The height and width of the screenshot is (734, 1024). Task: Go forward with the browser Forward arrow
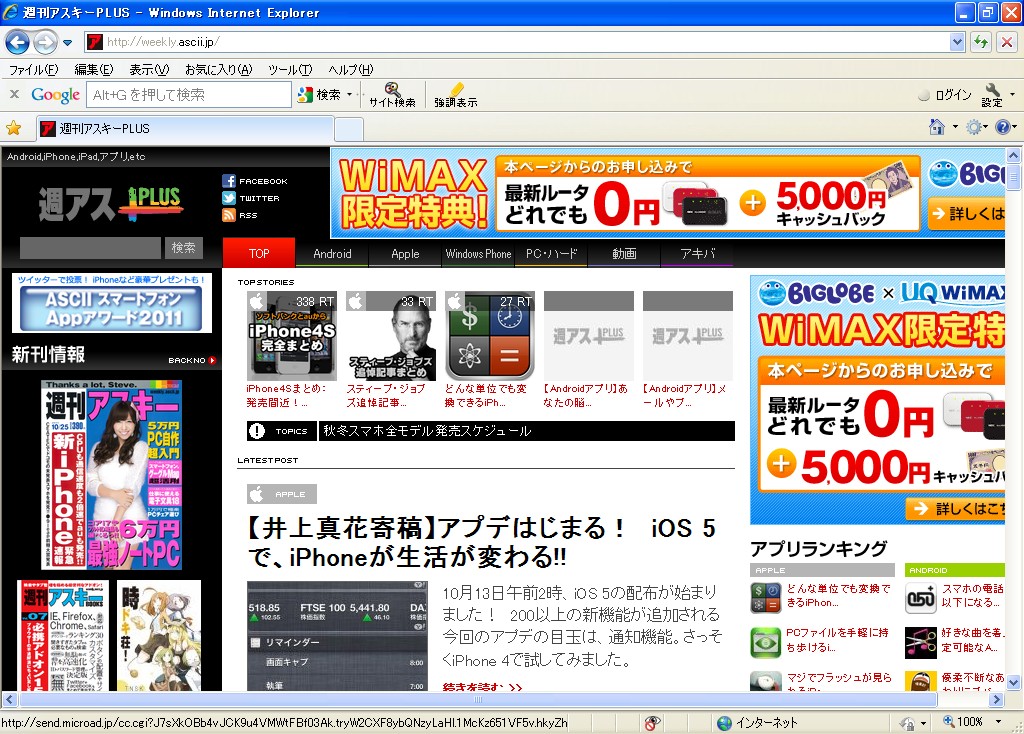pos(45,43)
